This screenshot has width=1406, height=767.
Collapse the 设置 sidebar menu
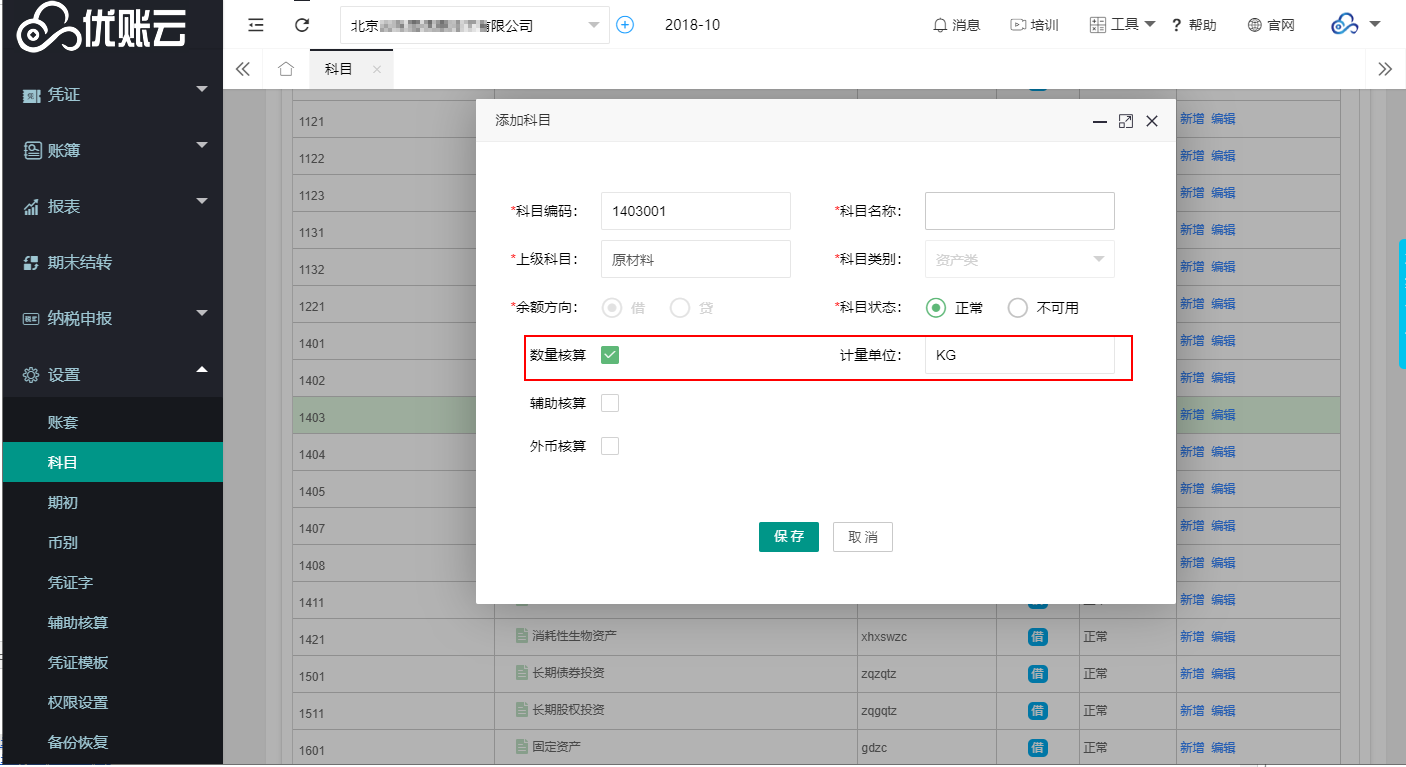click(112, 374)
